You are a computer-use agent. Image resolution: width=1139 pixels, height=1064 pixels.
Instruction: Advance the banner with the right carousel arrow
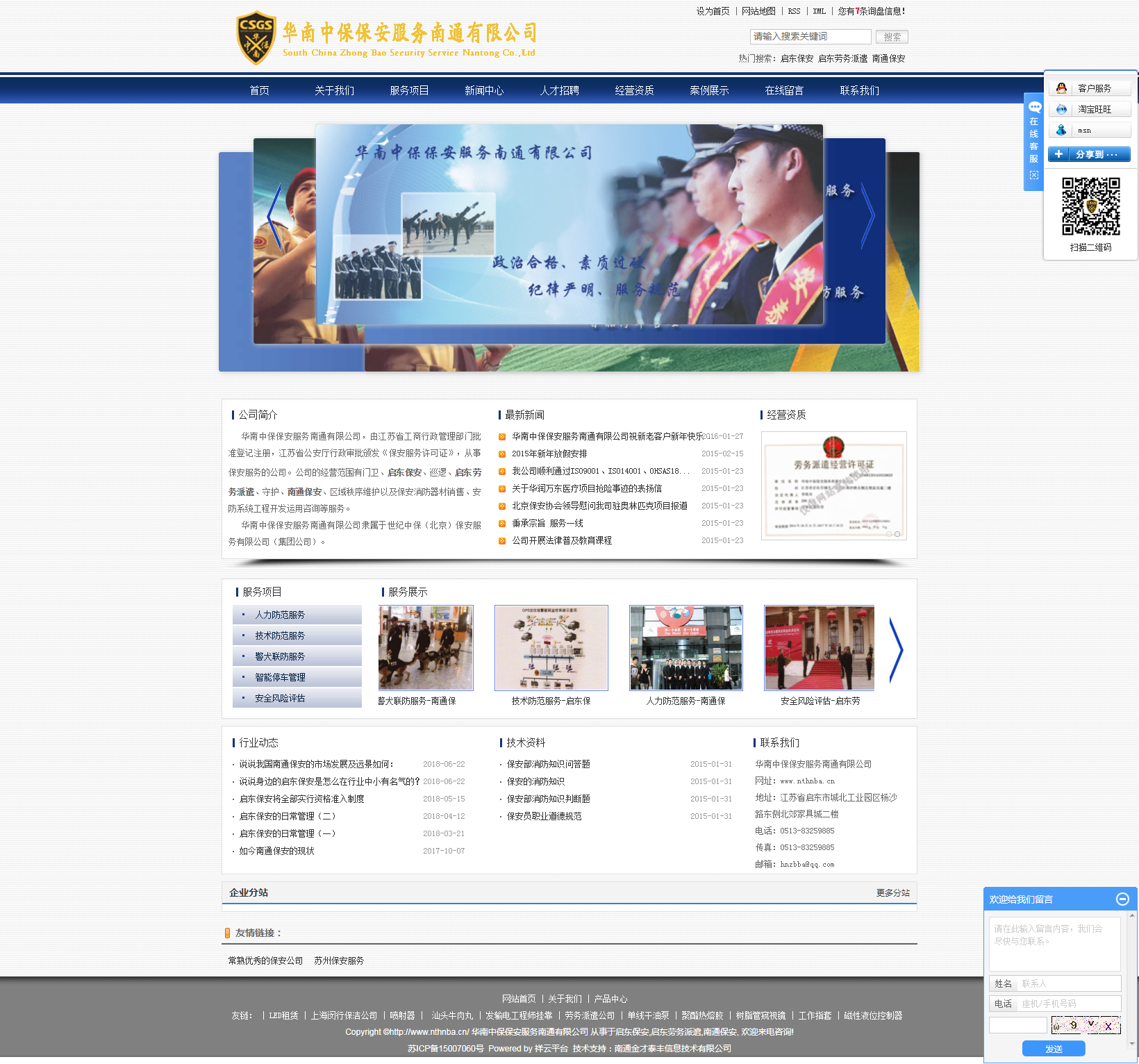point(867,215)
